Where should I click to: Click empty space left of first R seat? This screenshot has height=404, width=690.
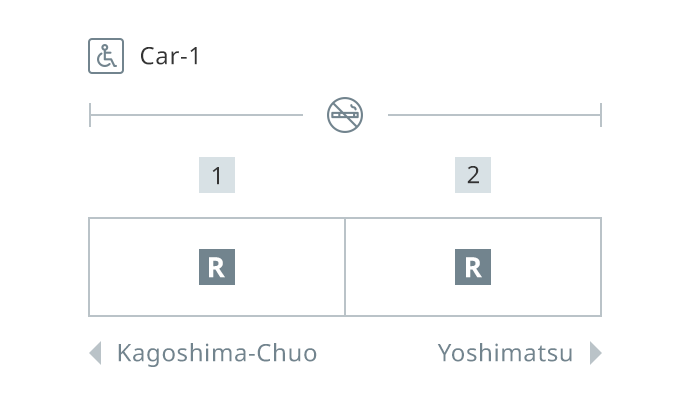coord(144,267)
